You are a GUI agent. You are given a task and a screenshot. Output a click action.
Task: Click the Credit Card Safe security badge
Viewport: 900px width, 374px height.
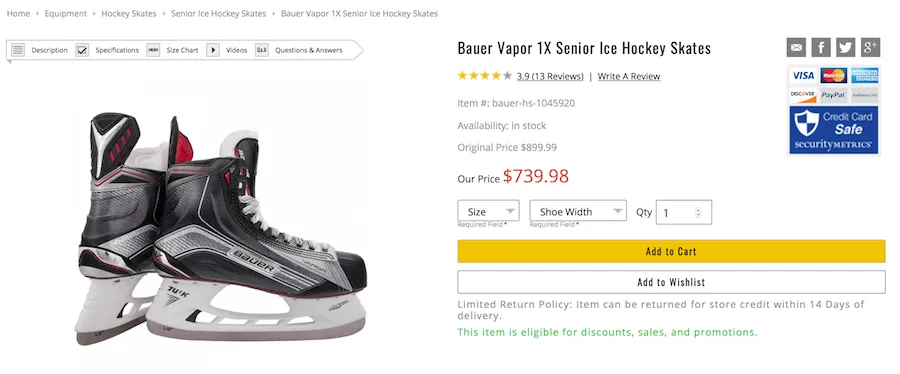click(x=833, y=130)
